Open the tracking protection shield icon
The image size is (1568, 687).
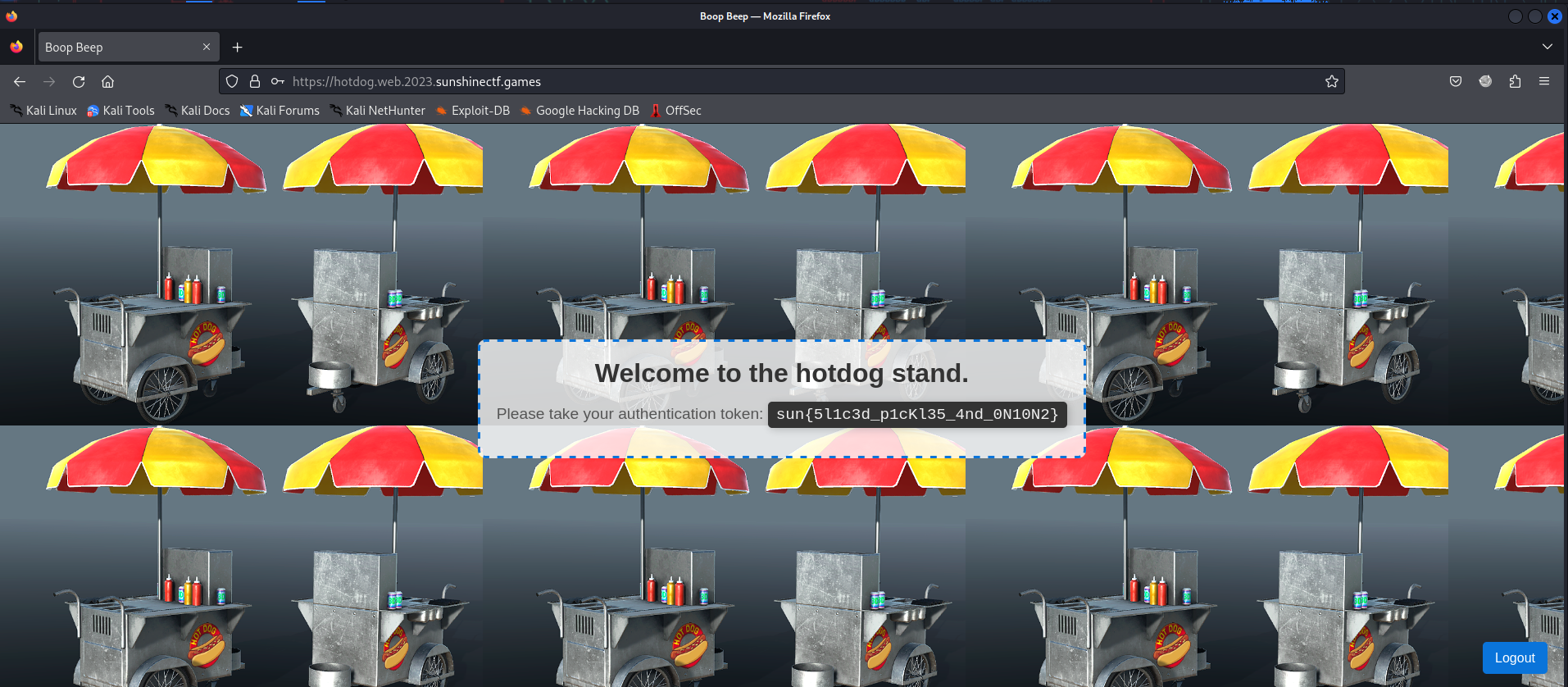232,81
